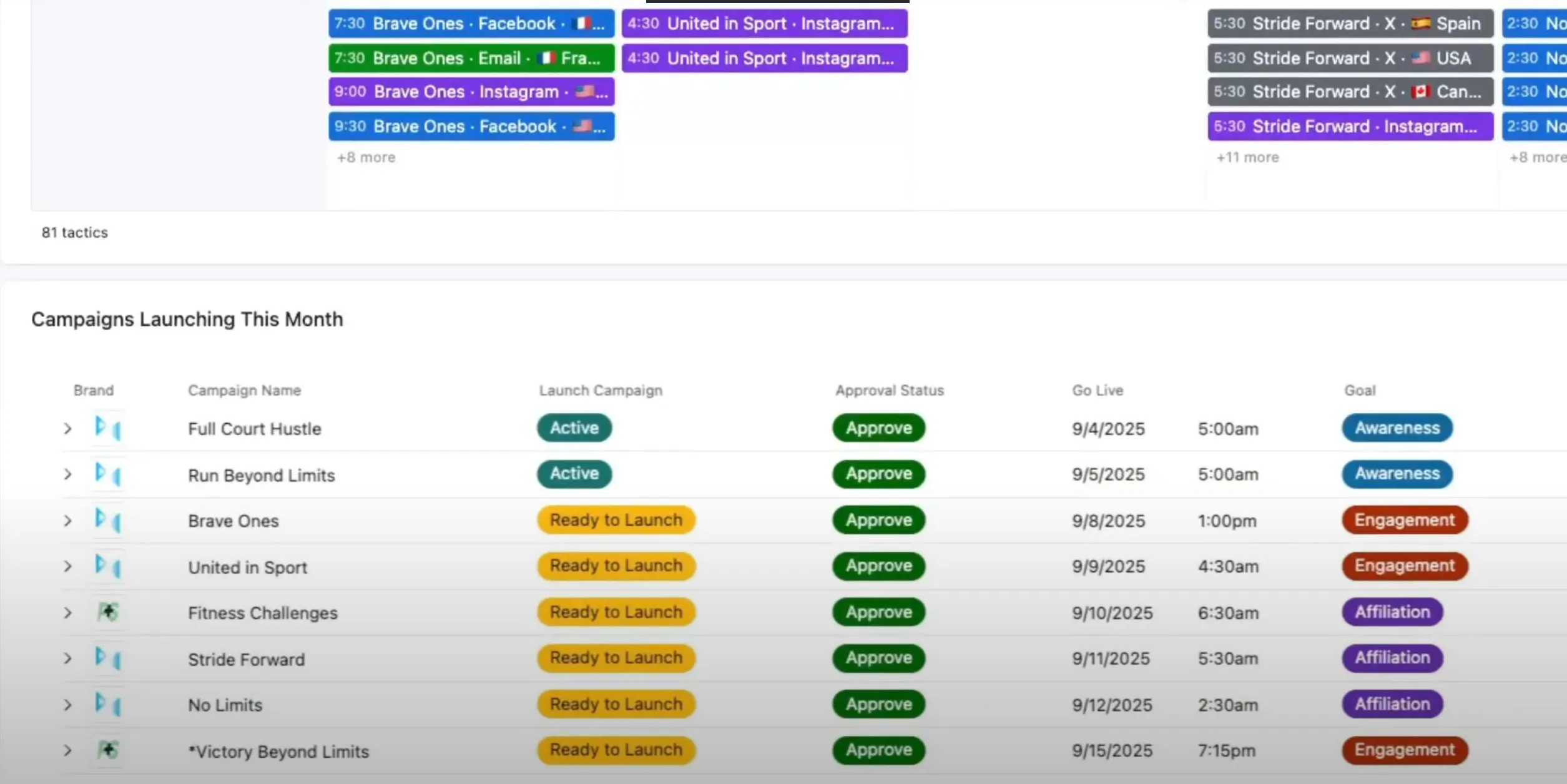Click brand icon for United in Sport
Image resolution: width=1567 pixels, height=784 pixels.
pyautogui.click(x=107, y=566)
